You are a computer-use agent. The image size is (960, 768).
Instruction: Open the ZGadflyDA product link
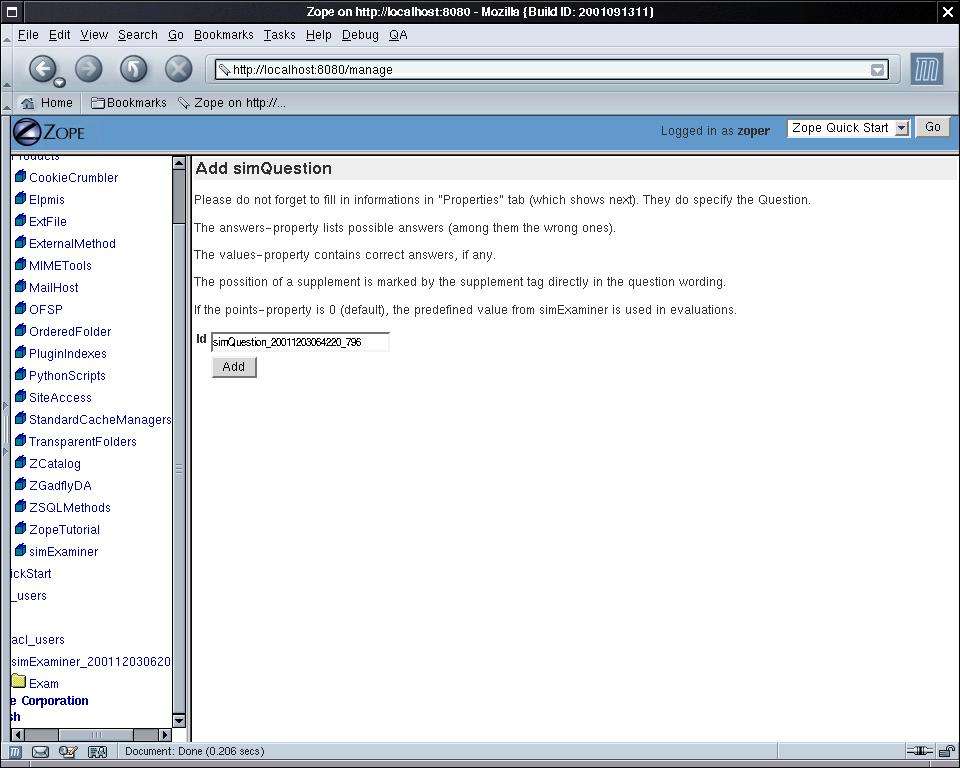[x=60, y=486]
